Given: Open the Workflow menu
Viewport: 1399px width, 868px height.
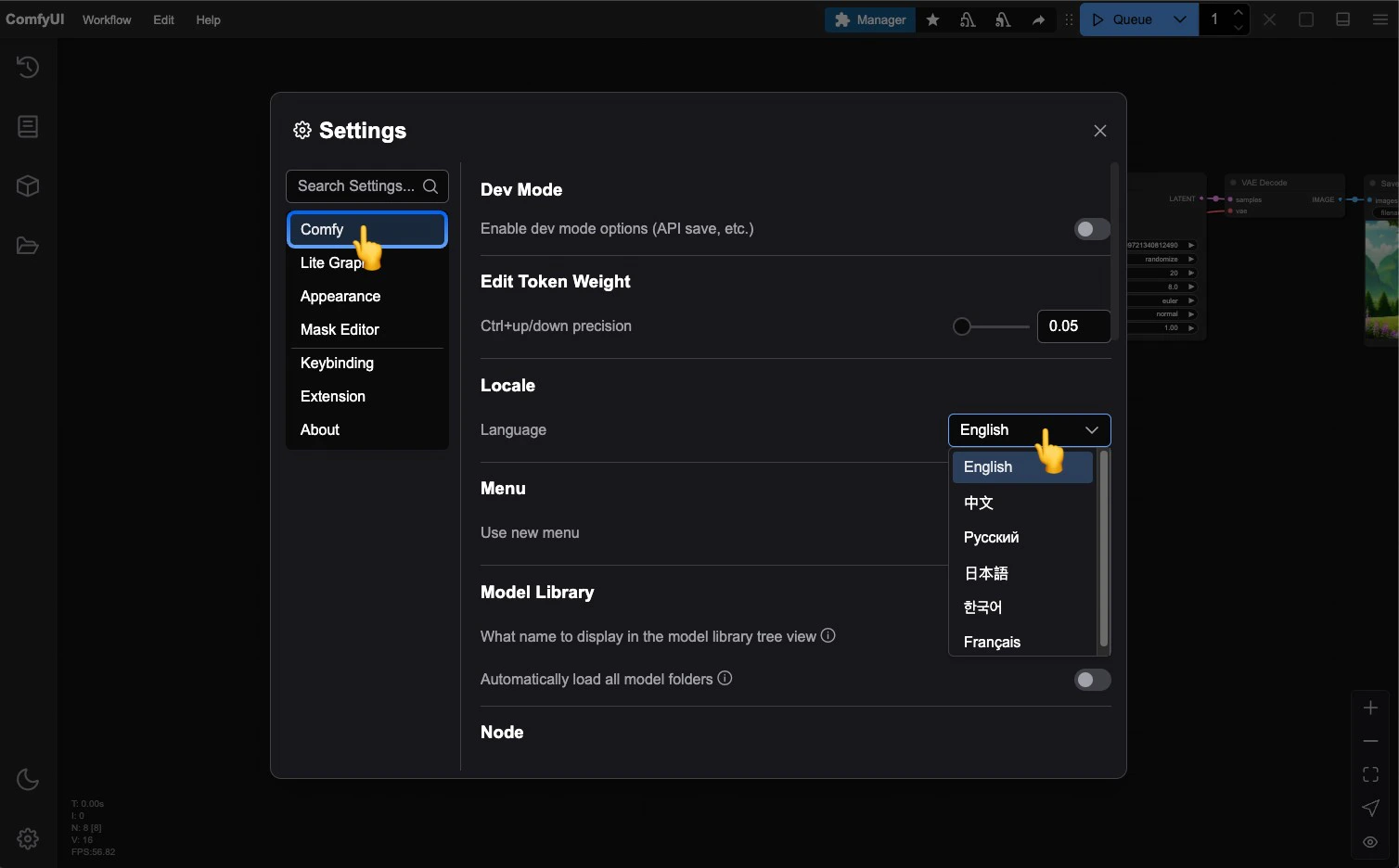Looking at the screenshot, I should (x=106, y=19).
